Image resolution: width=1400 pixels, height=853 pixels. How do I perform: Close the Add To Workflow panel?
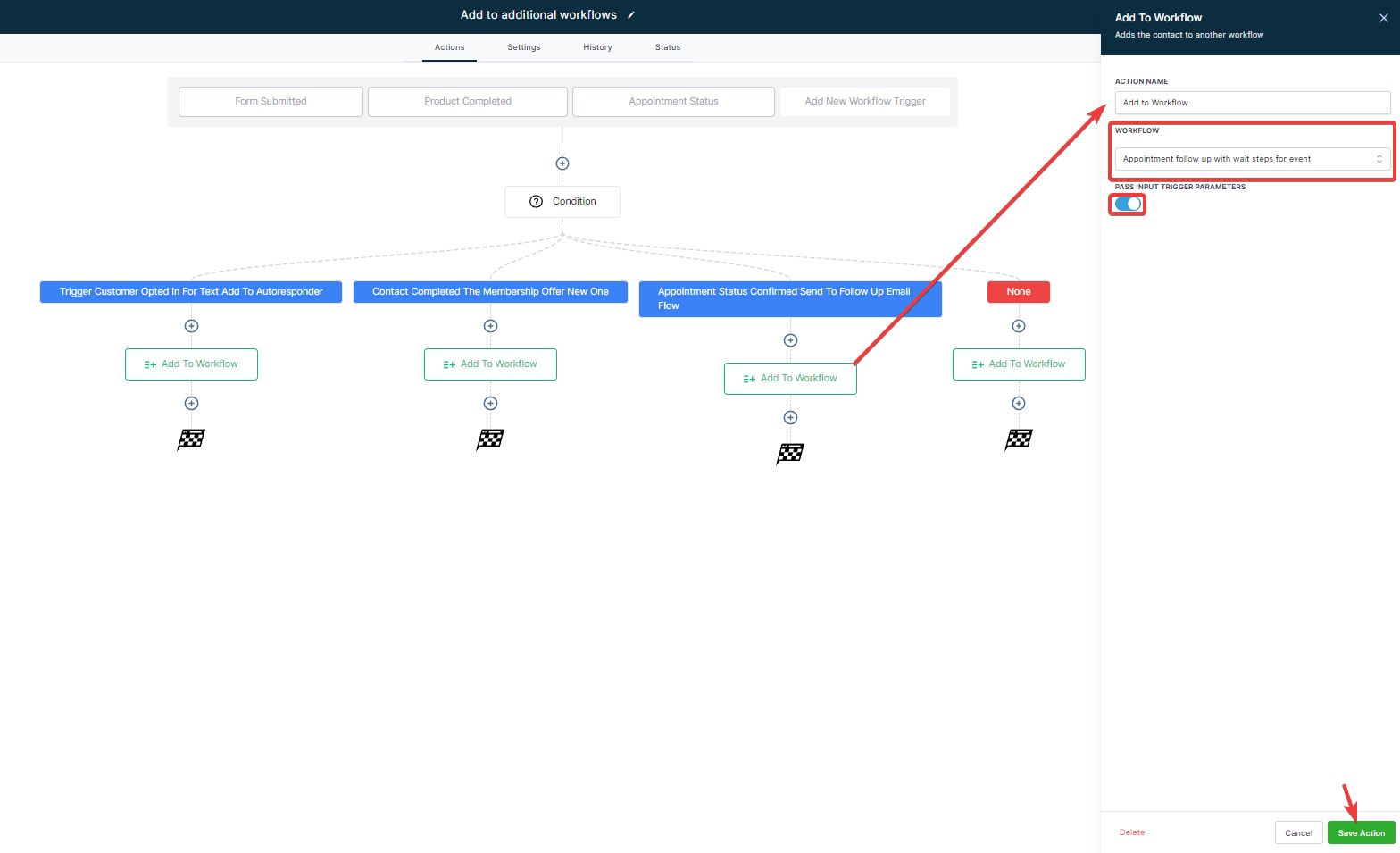(1383, 18)
